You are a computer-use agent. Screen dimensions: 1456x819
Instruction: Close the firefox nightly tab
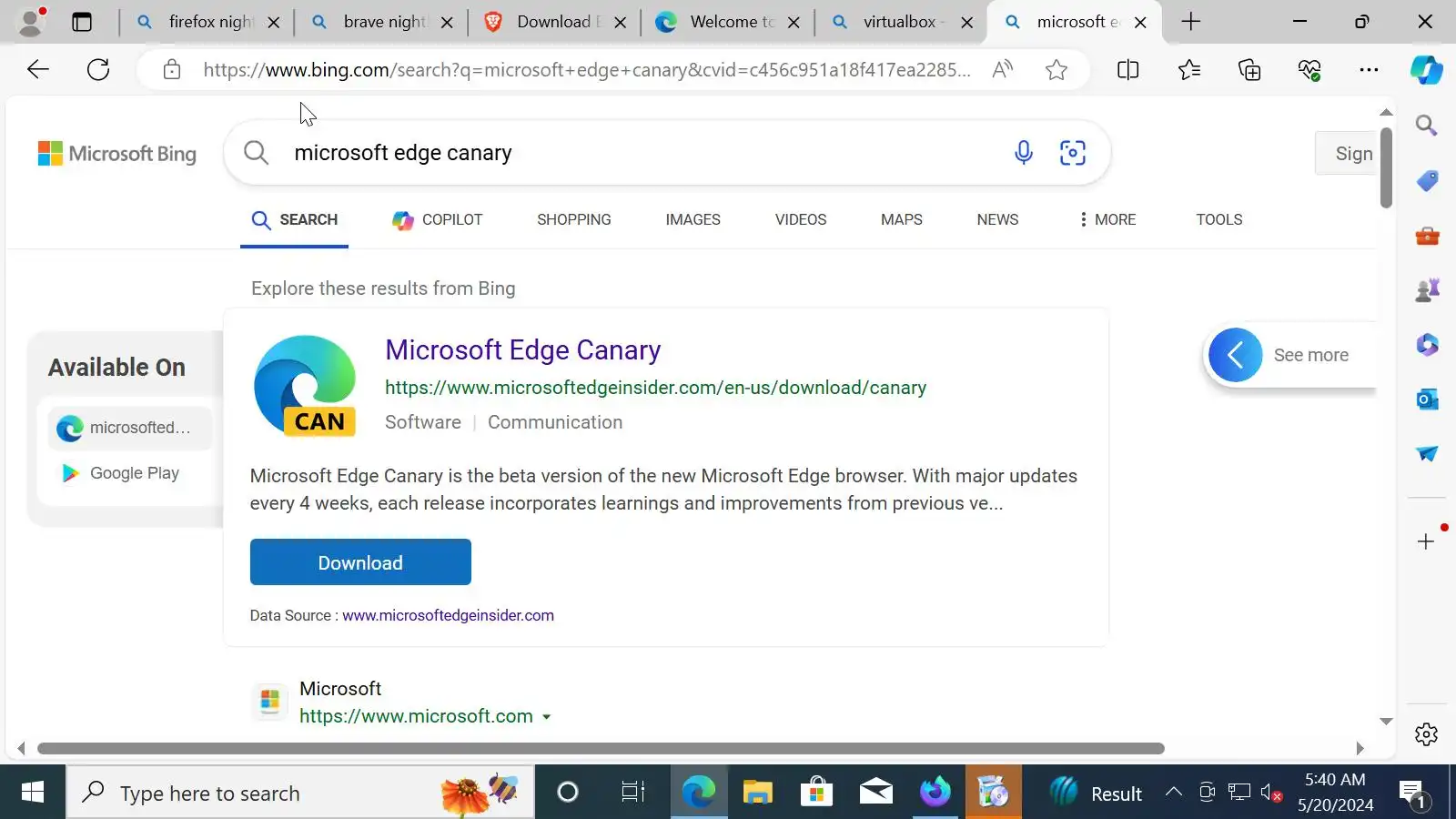[x=274, y=23]
